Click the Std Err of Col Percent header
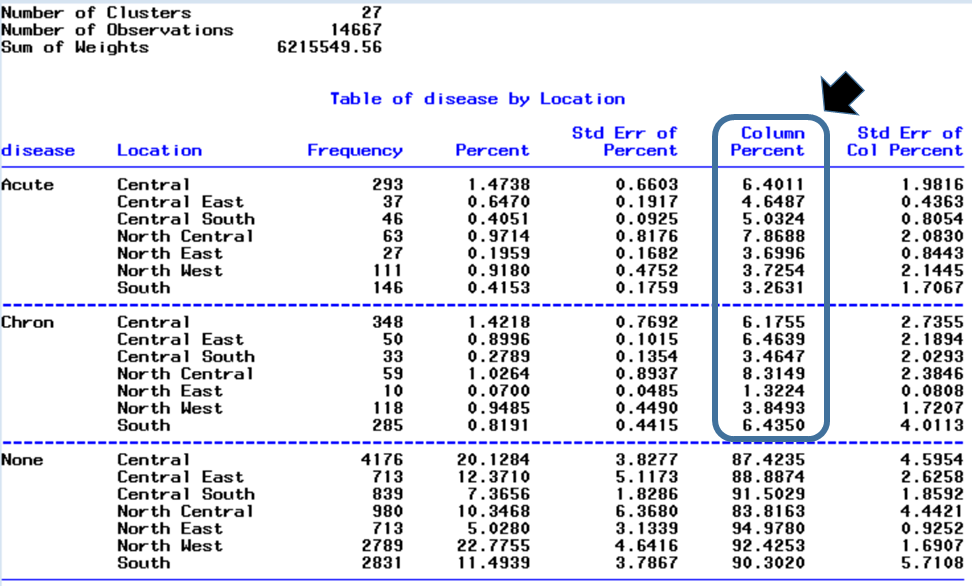 point(903,142)
